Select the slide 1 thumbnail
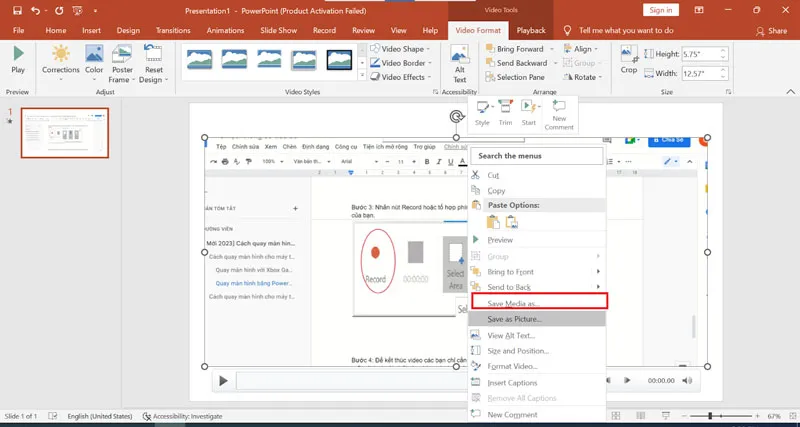The width and height of the screenshot is (800, 427). tap(65, 133)
